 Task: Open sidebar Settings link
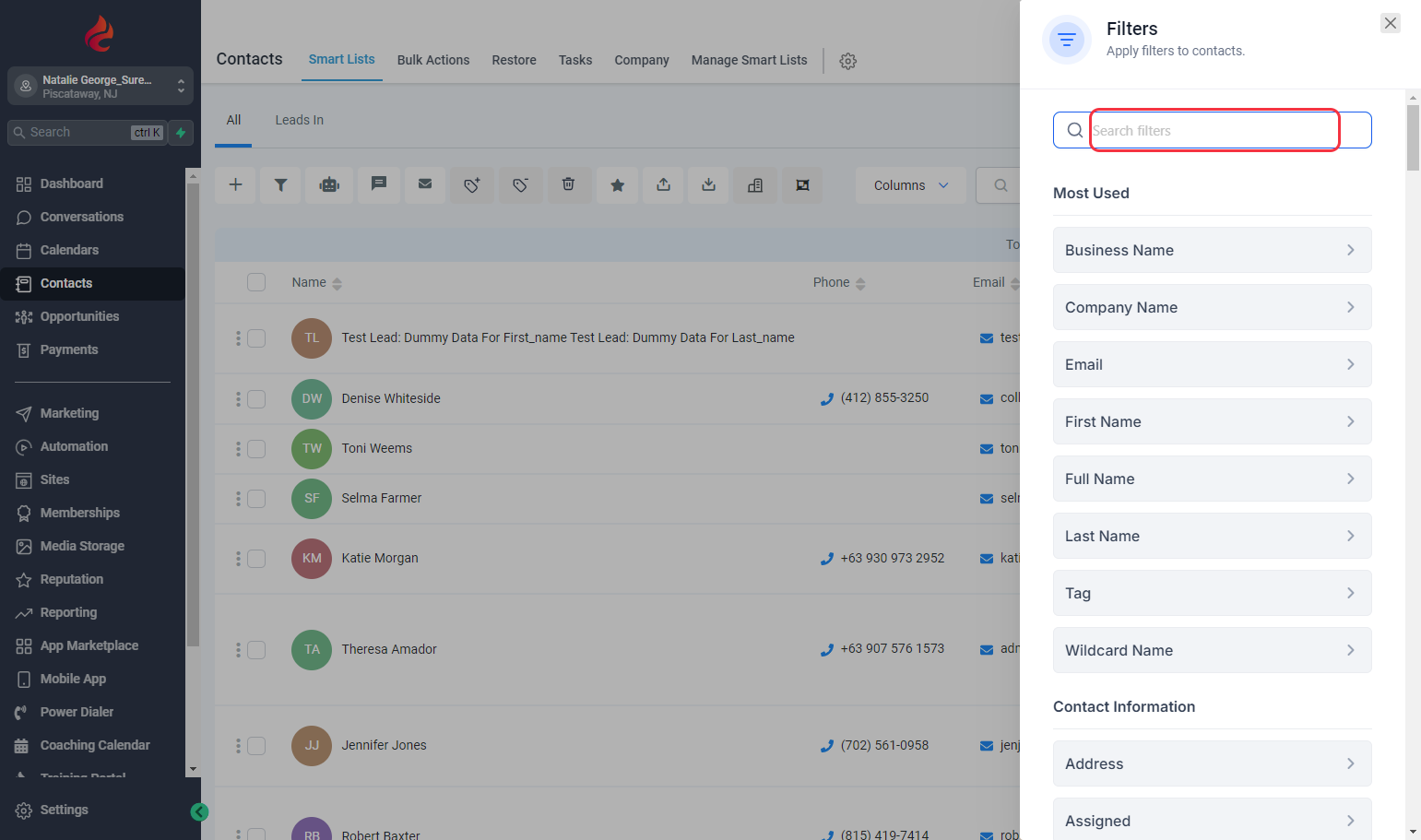tap(65, 810)
